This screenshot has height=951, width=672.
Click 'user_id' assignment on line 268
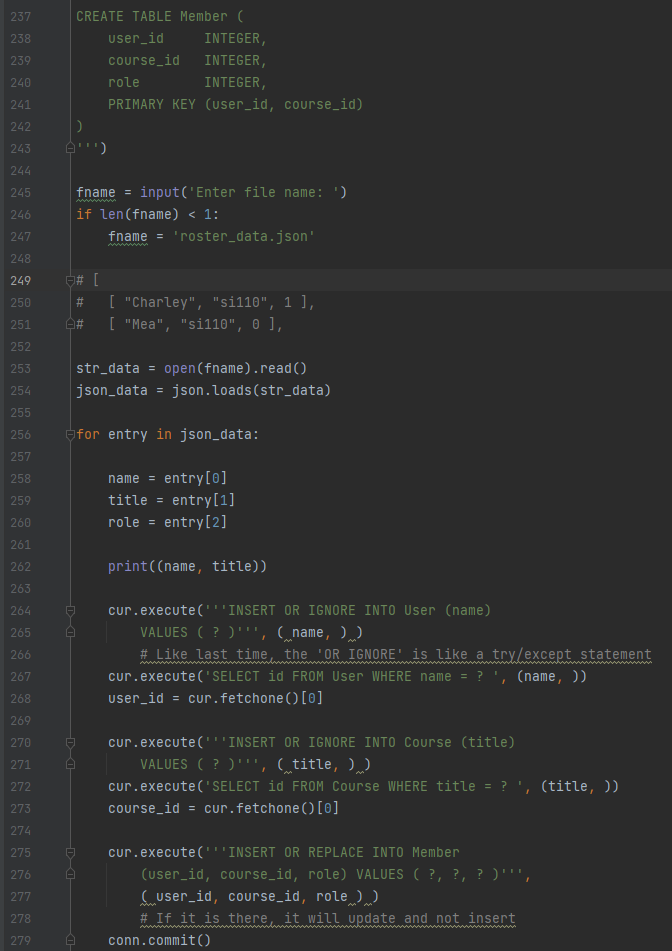tap(136, 698)
